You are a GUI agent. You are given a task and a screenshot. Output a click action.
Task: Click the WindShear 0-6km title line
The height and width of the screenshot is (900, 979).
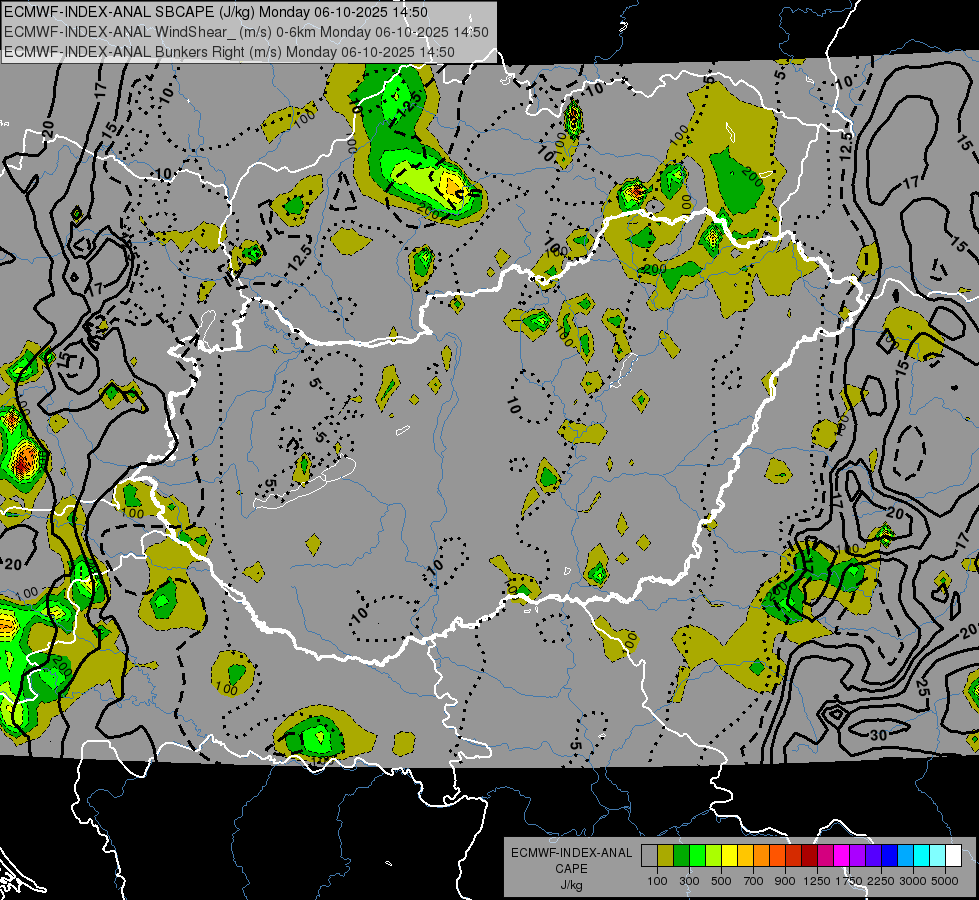click(x=247, y=32)
